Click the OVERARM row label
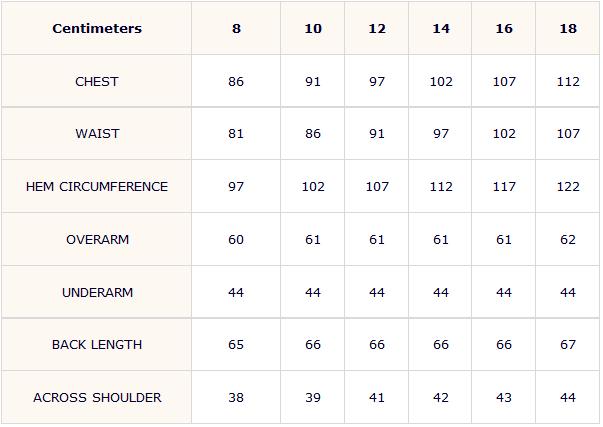This screenshot has width=603, height=427. coord(97,239)
